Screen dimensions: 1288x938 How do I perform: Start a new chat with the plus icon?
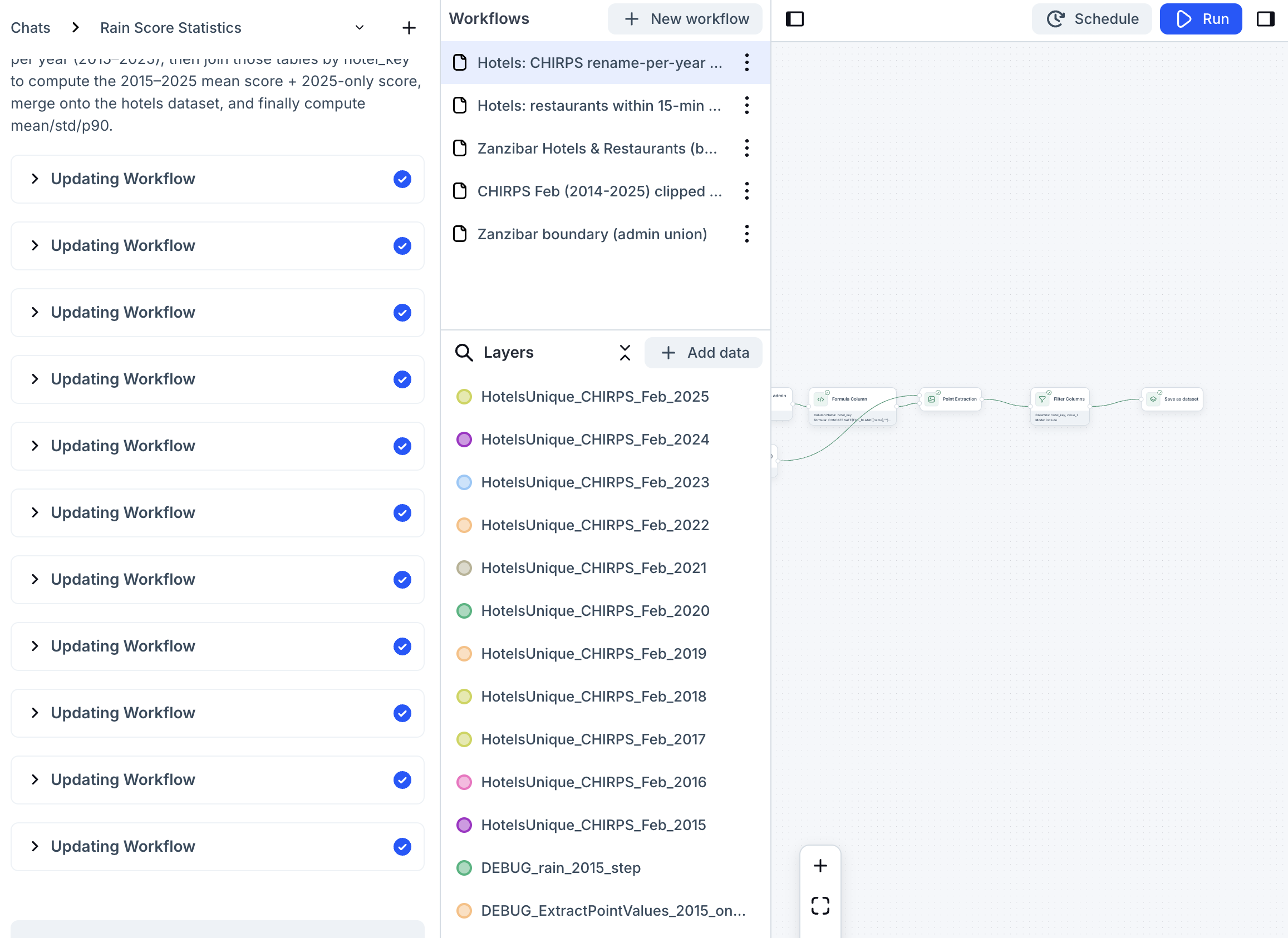point(409,27)
